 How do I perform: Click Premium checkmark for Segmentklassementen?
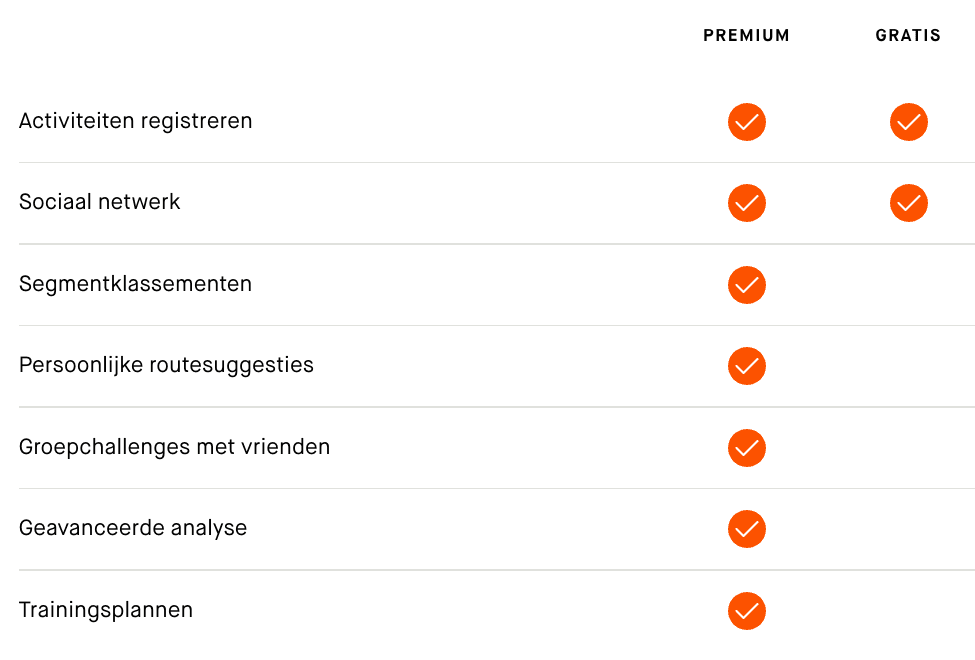747,285
